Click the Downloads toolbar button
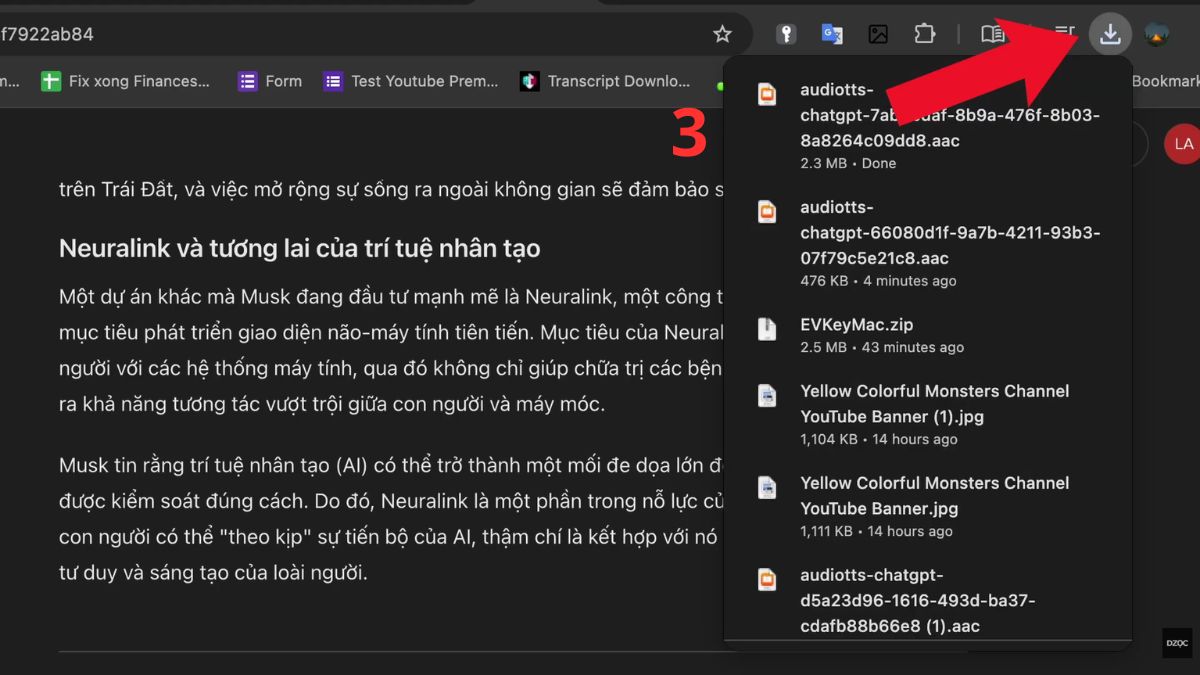The image size is (1200, 675). [x=1110, y=34]
